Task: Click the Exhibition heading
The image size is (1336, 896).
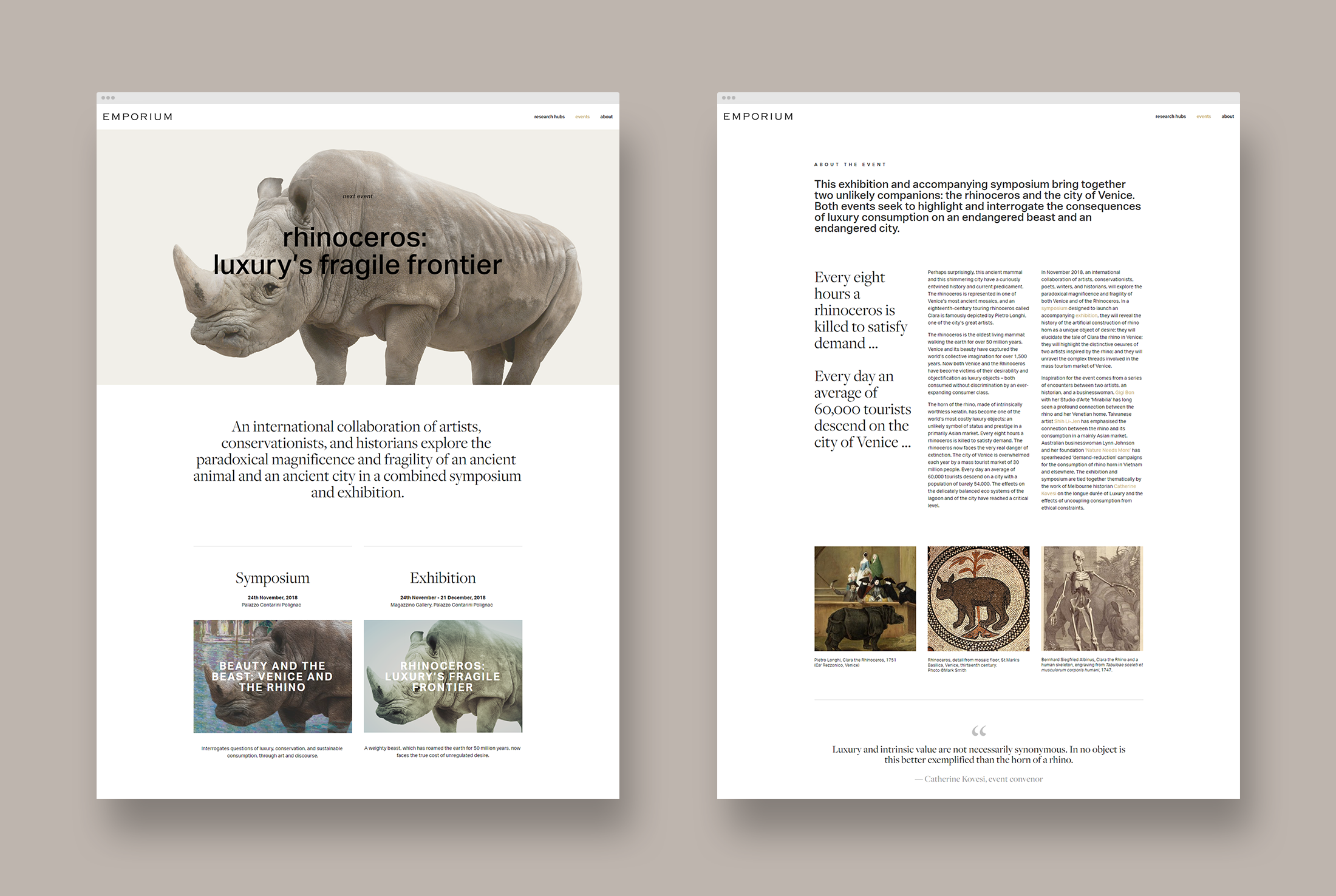Action: pos(443,578)
